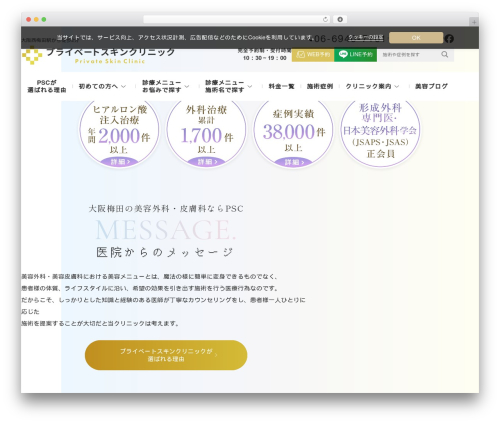Open the cookie settings link
This screenshot has height=423, width=500.
click(x=366, y=37)
